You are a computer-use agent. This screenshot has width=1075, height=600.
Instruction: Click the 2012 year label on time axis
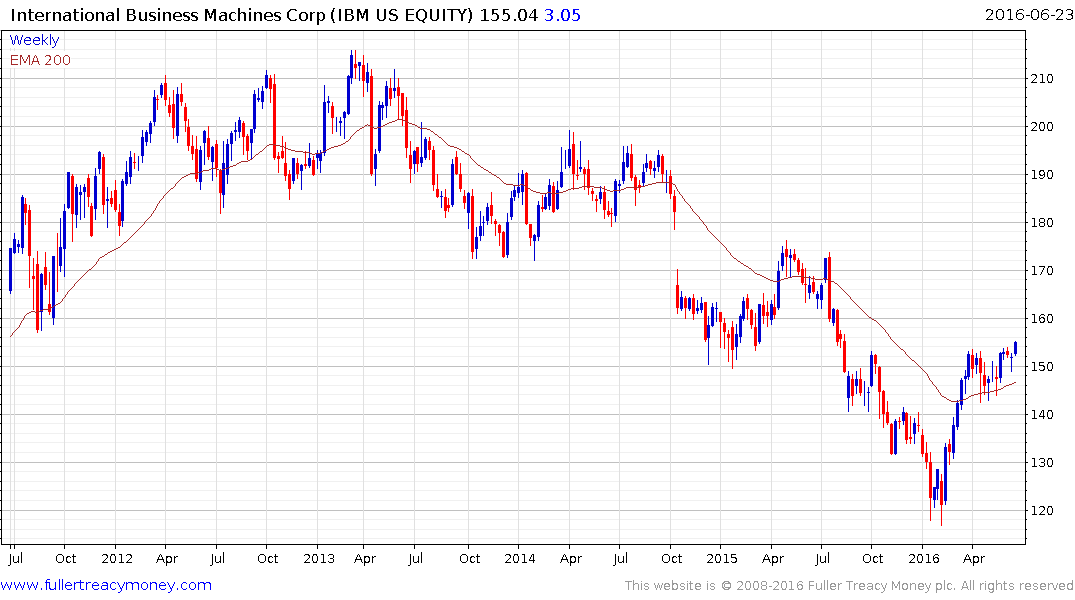(x=117, y=558)
